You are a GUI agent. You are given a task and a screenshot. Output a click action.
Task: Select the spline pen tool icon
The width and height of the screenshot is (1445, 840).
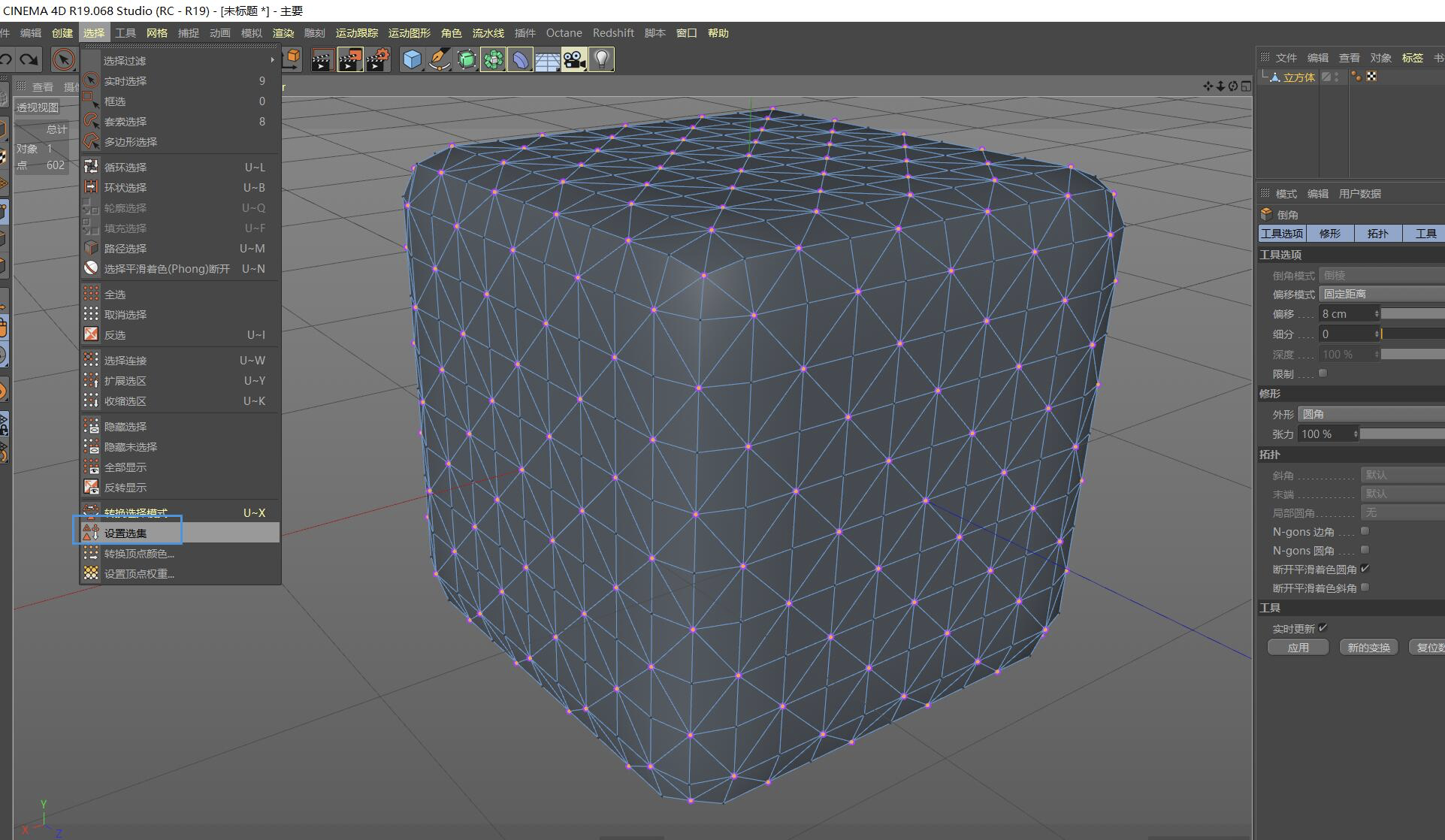pyautogui.click(x=439, y=59)
